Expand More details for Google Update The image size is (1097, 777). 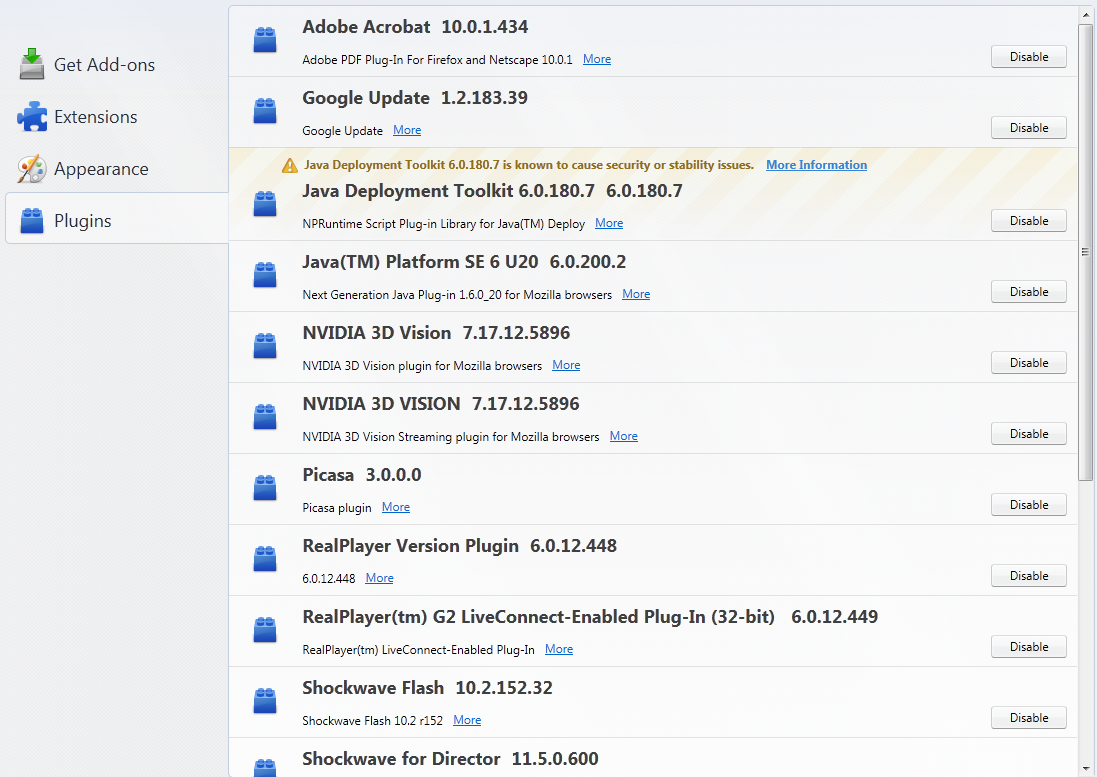[407, 130]
